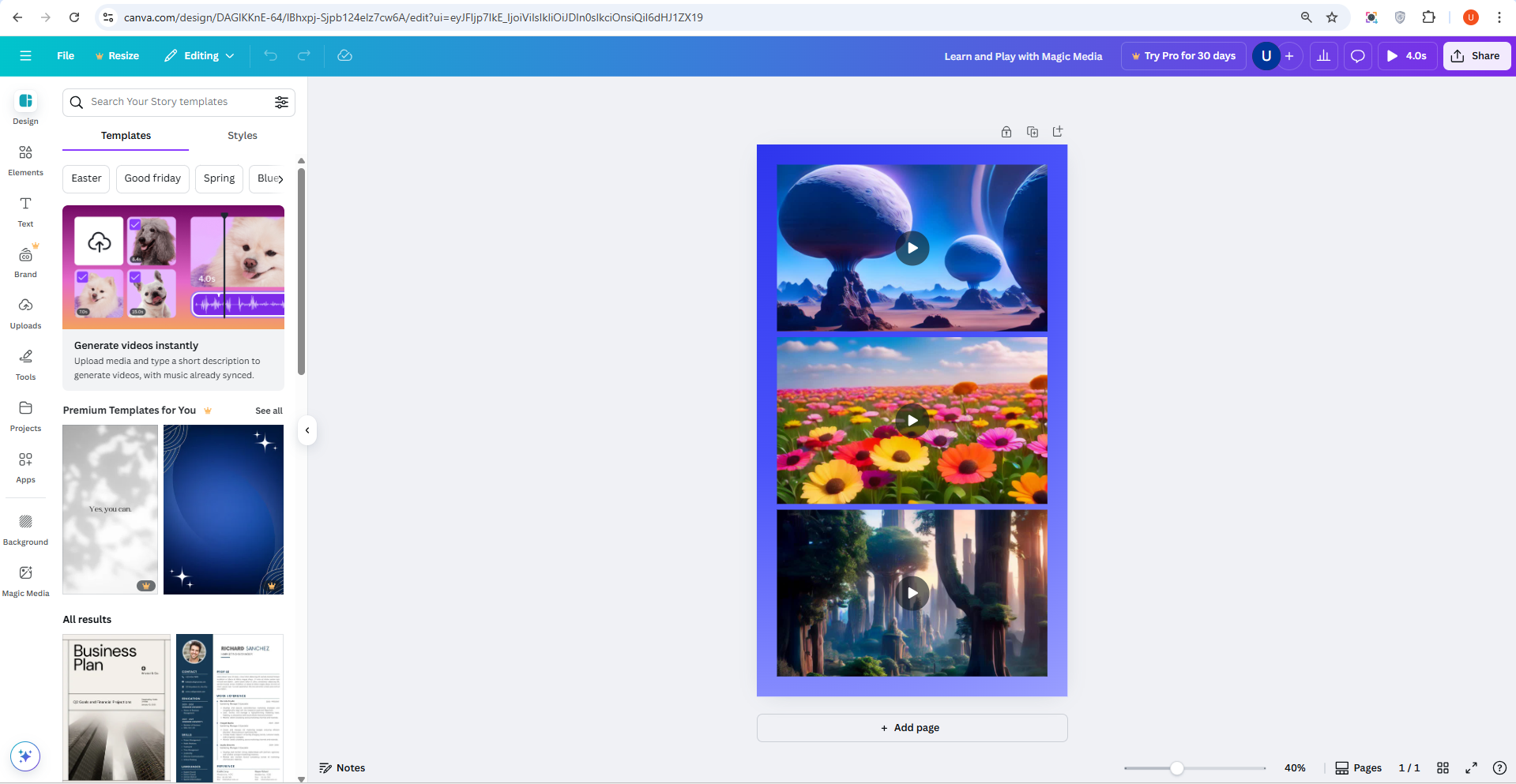Click Try Pro for 30 days
Viewport: 1516px width, 784px height.
point(1183,55)
